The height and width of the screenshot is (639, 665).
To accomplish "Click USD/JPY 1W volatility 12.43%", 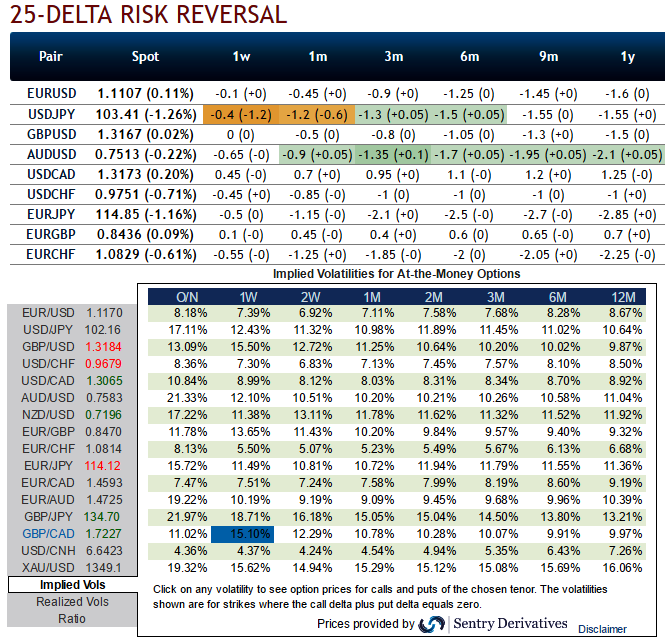I will [x=250, y=330].
